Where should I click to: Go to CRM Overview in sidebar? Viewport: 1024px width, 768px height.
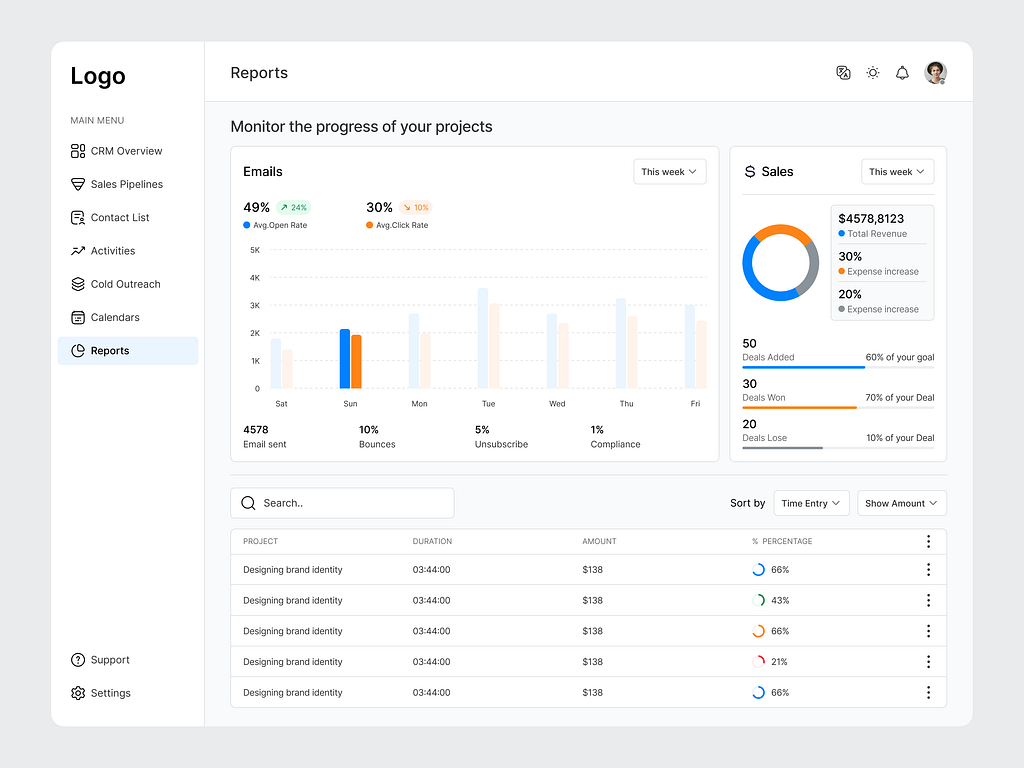click(x=126, y=151)
